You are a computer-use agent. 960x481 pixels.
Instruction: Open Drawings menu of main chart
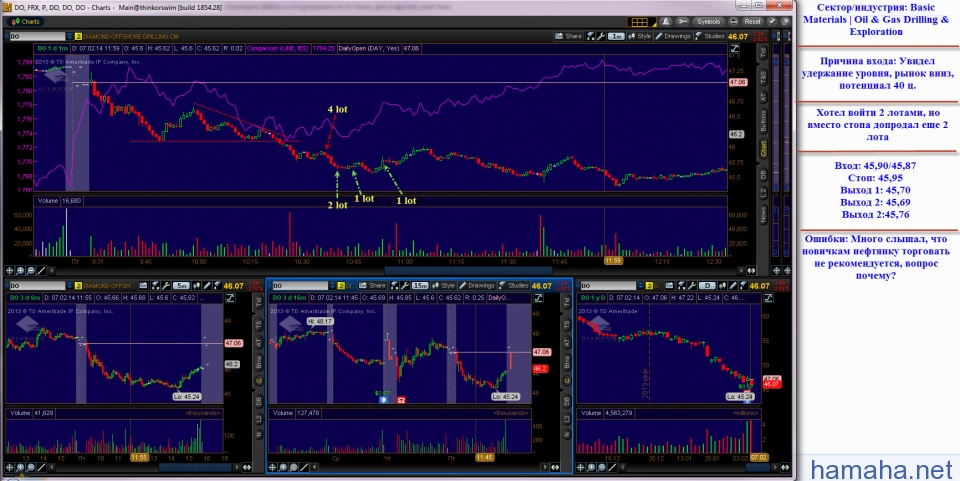coord(673,36)
